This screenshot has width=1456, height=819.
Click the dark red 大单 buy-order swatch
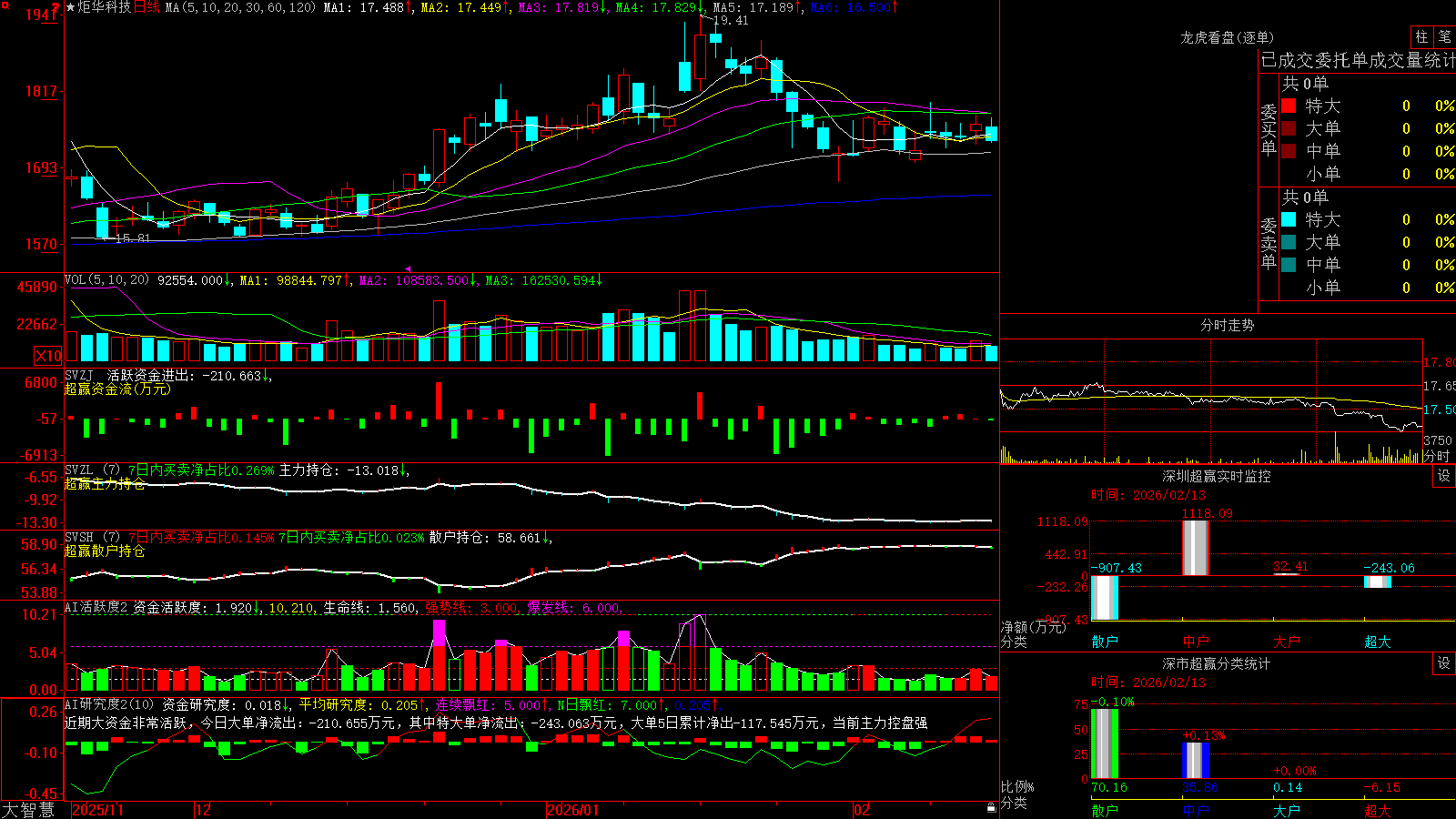[1289, 128]
